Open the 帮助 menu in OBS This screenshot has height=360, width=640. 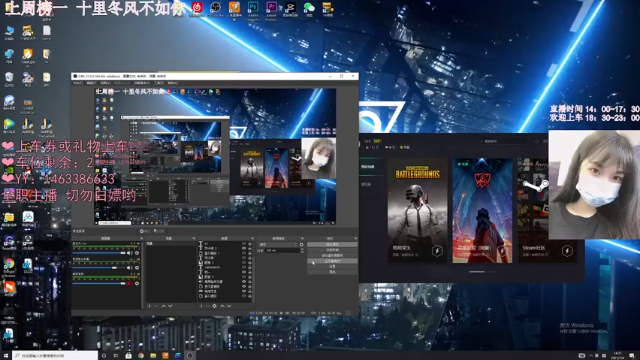[173, 83]
